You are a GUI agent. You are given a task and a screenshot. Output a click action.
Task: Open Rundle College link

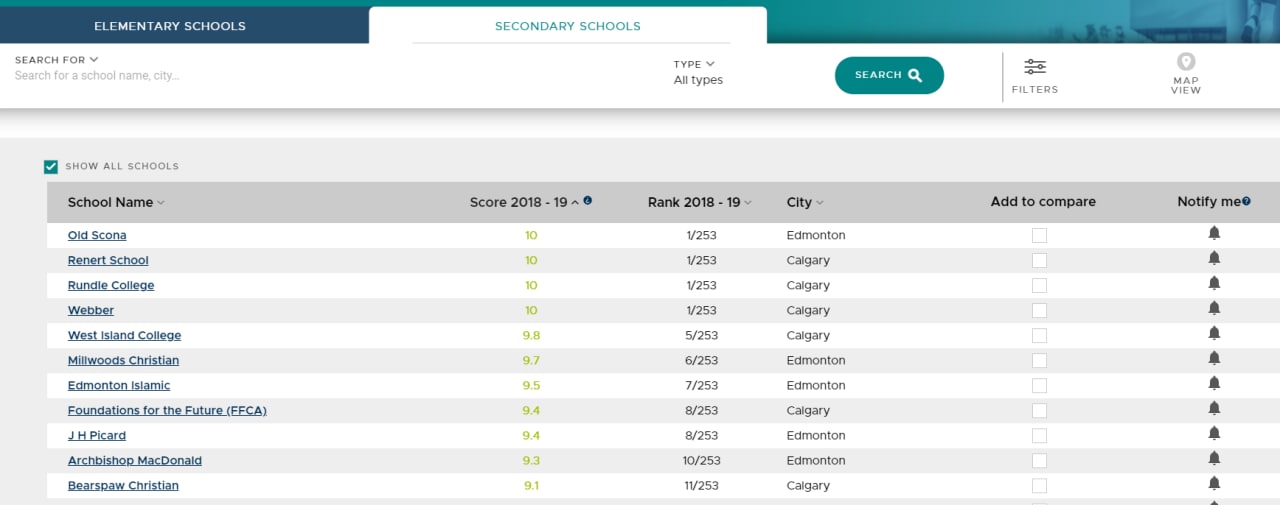tap(111, 285)
